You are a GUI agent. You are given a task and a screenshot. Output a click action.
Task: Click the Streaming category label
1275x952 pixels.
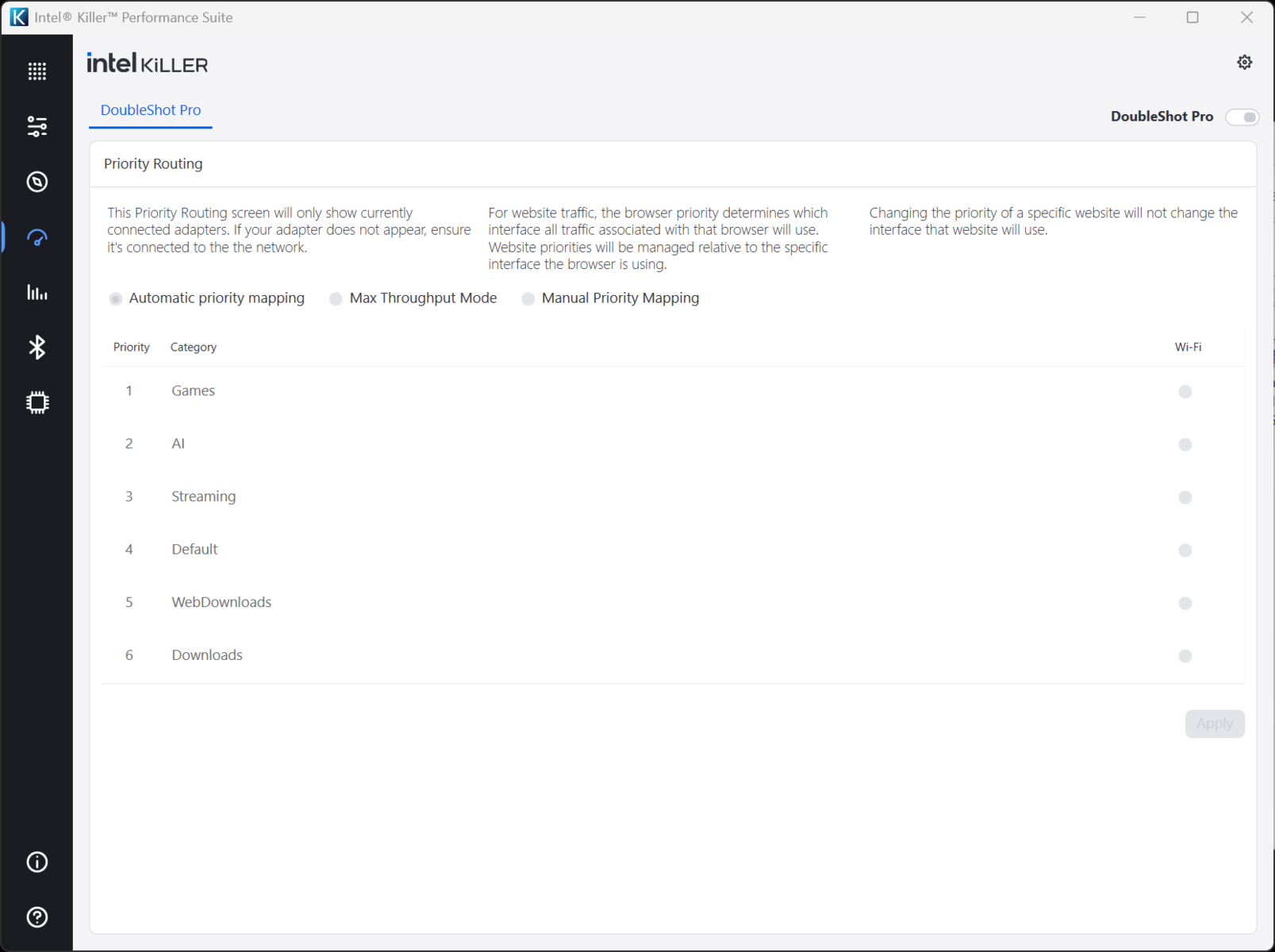[204, 497]
